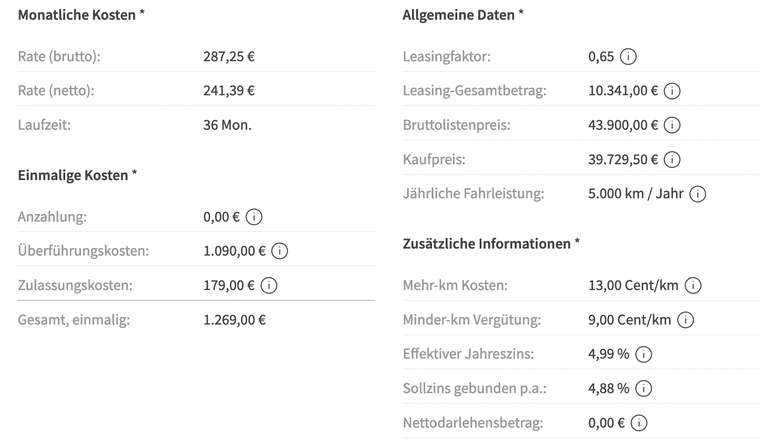This screenshot has height=445, width=770.
Task: Show Nettodarlehensbetrag info icon details
Action: pyautogui.click(x=639, y=423)
